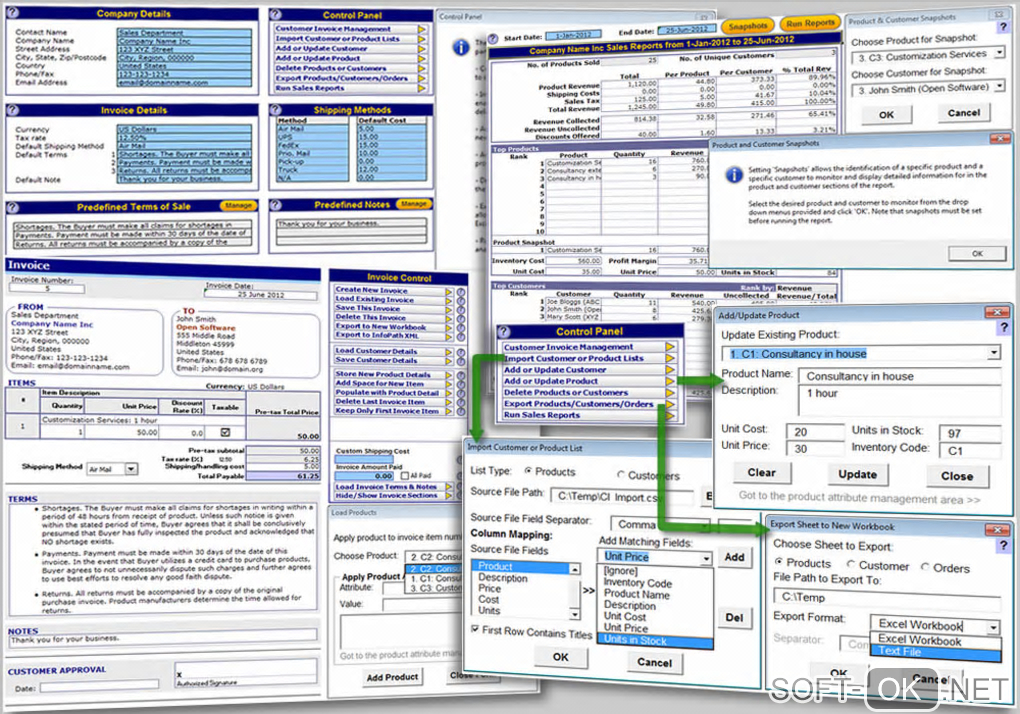This screenshot has width=1020, height=714.
Task: Click arrow icon next to Hide/Show Invoice Sections
Action: click(449, 496)
